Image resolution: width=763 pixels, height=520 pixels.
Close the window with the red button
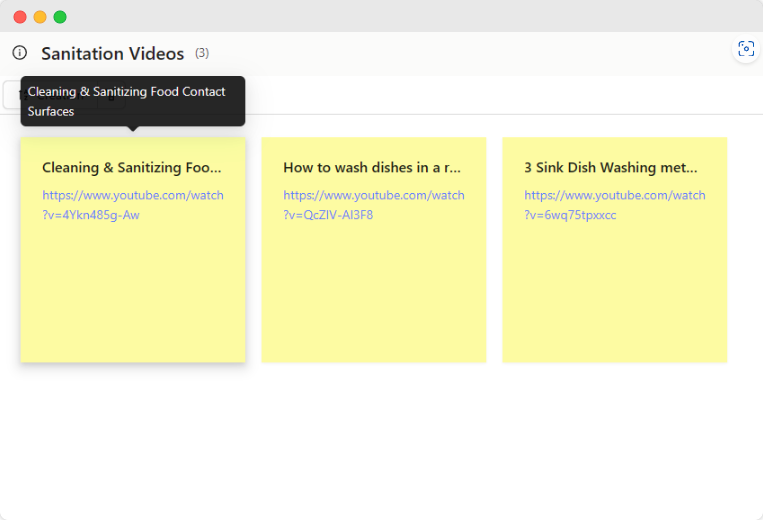[x=20, y=17]
